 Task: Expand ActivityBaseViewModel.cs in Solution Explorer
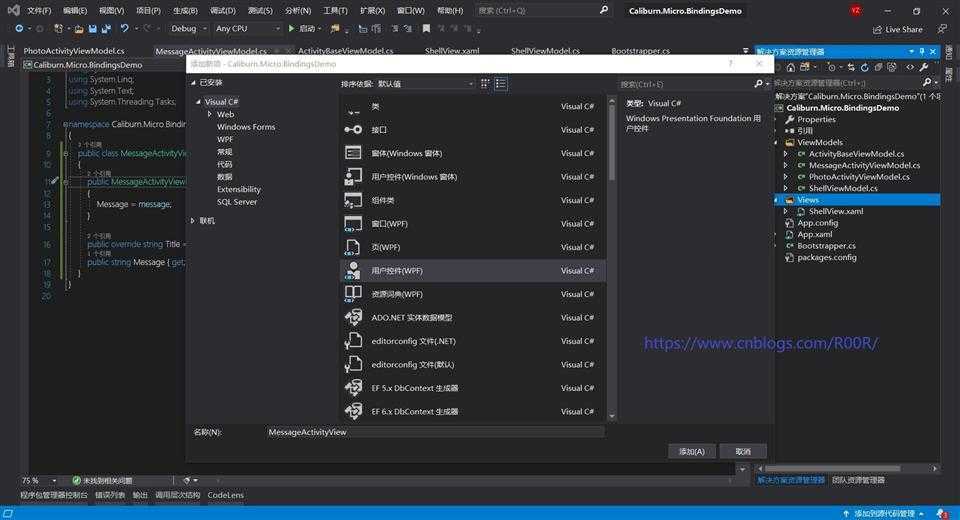point(786,154)
